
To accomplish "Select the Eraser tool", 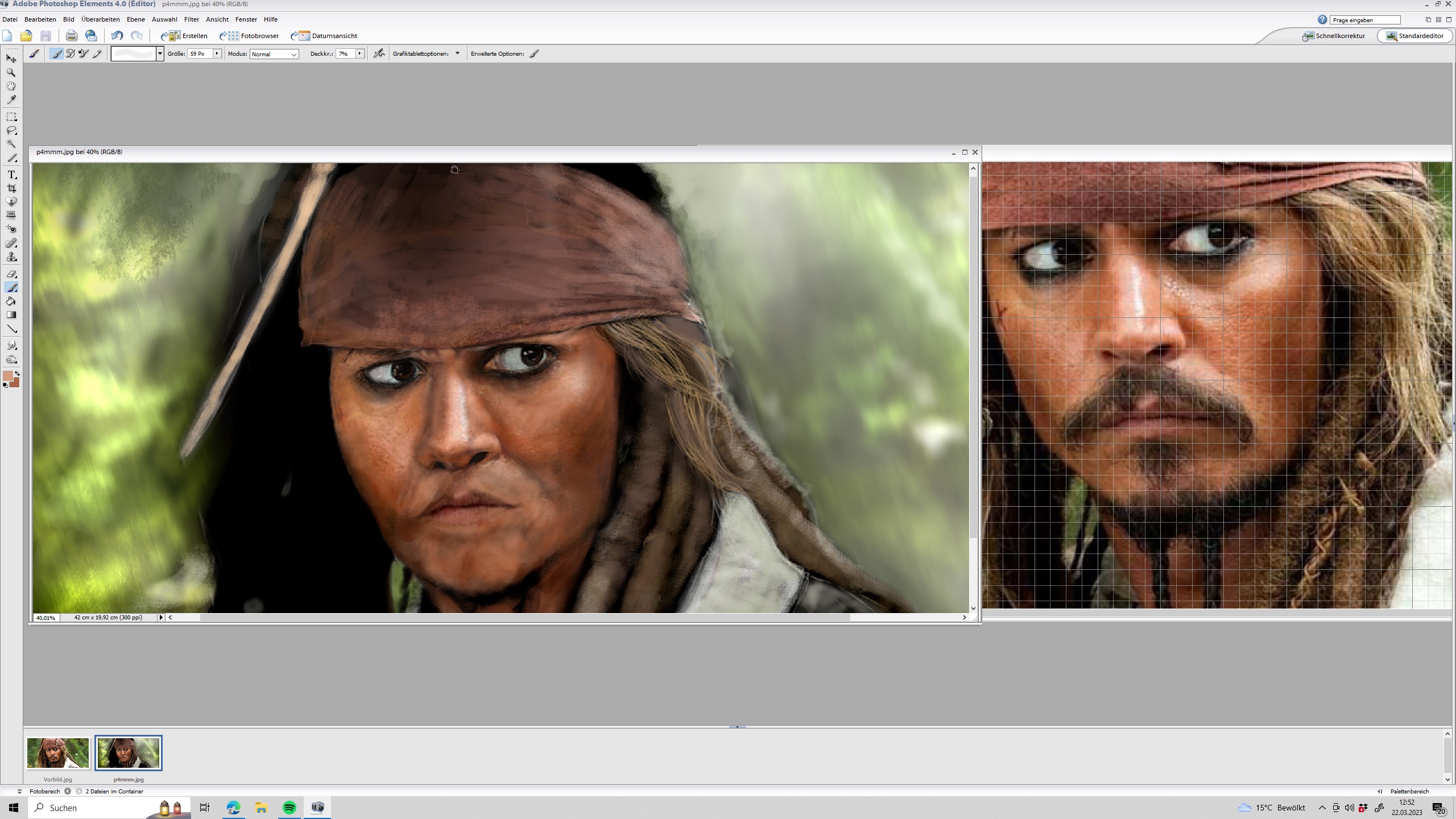I will coord(11,274).
